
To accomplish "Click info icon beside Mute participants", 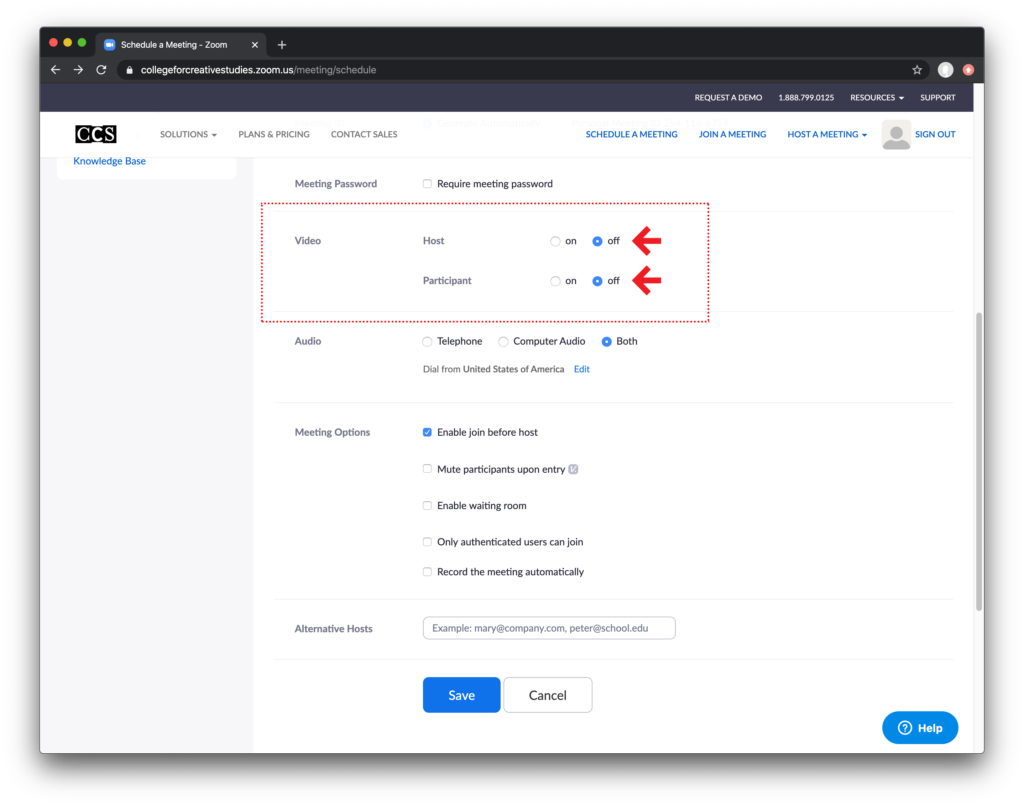I will 574,469.
